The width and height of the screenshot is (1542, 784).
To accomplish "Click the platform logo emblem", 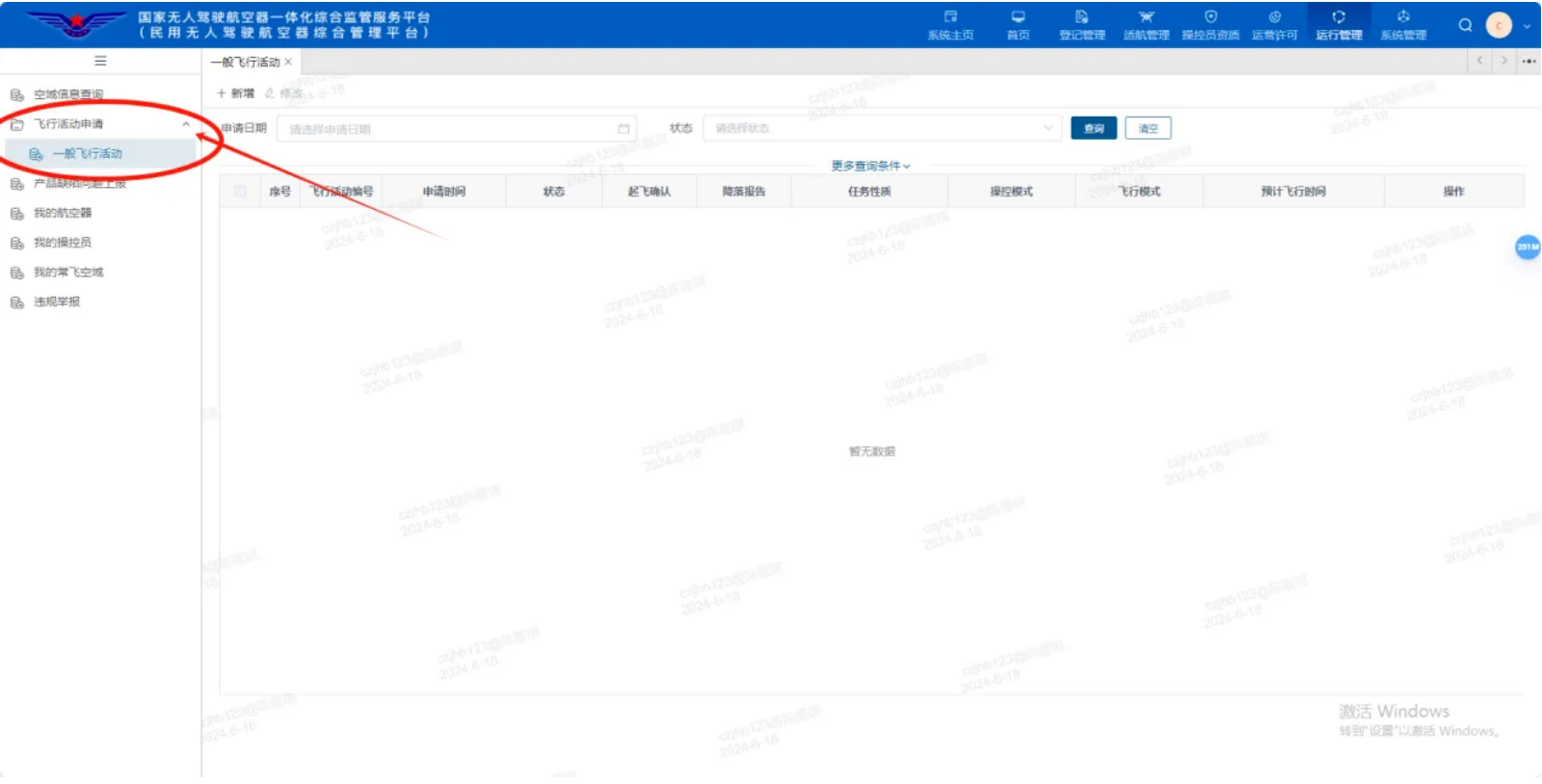I will pos(76,24).
